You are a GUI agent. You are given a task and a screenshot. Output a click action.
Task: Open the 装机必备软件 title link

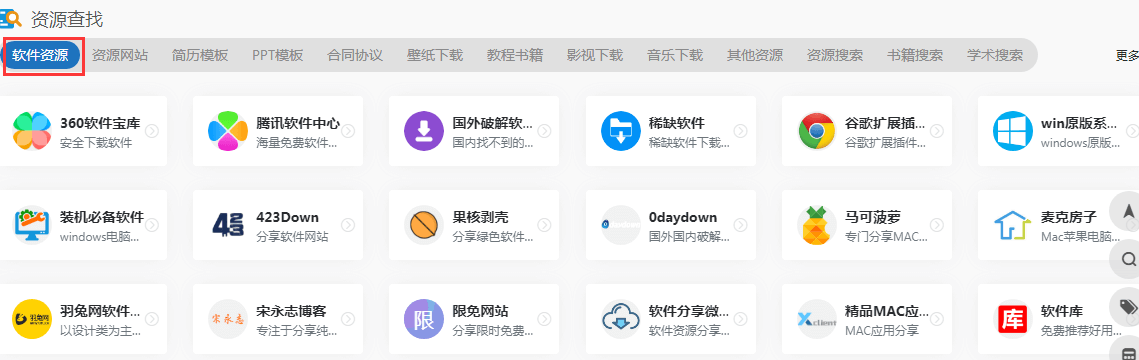[102, 217]
